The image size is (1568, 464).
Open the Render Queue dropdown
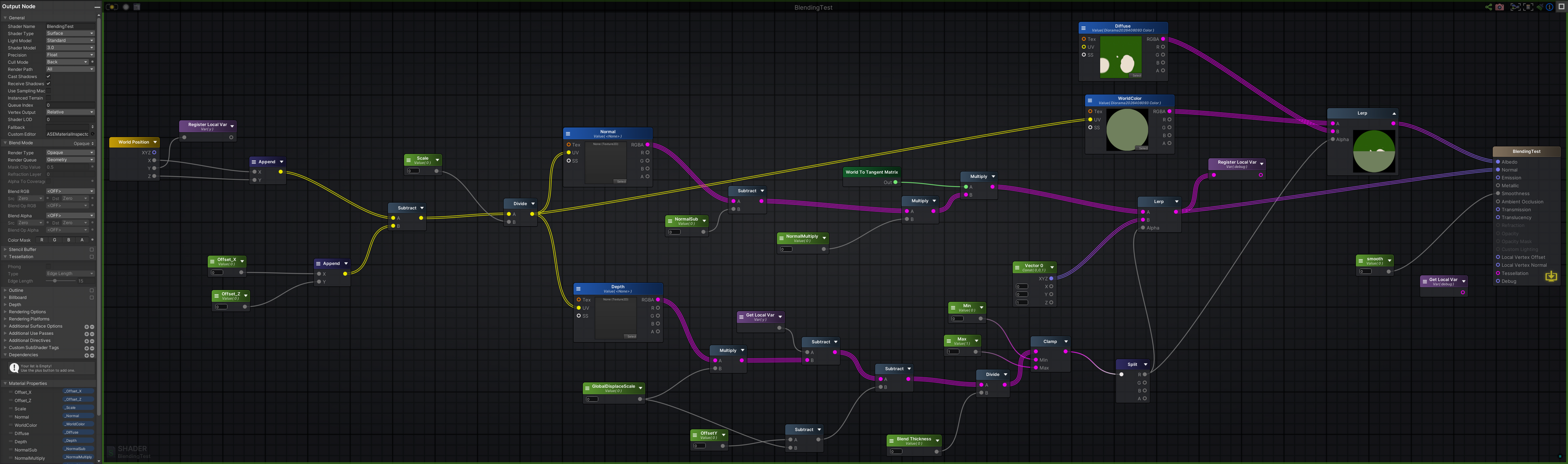[70, 160]
